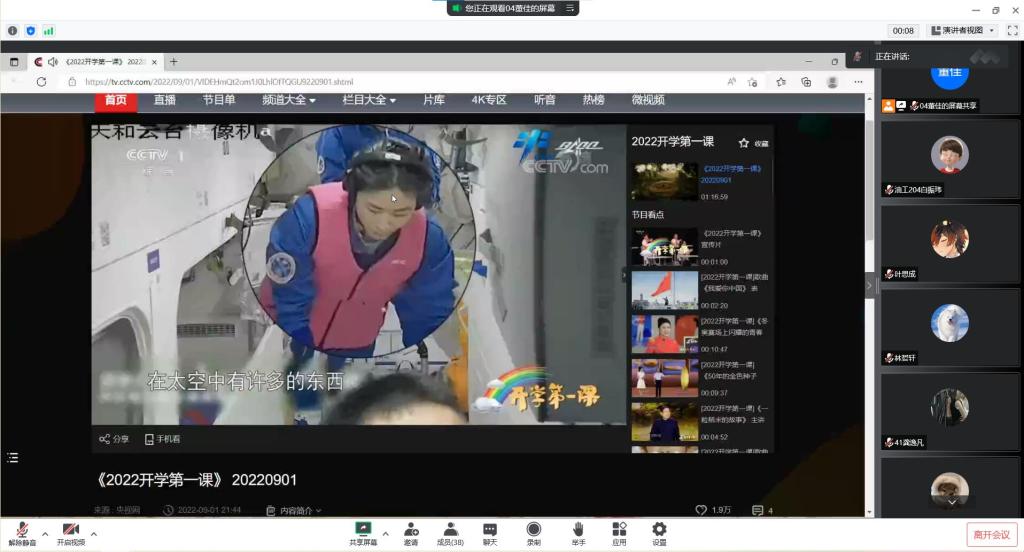Click the red 离开会议 leave button
Screen dimensions: 1024x552
[x=991, y=534]
